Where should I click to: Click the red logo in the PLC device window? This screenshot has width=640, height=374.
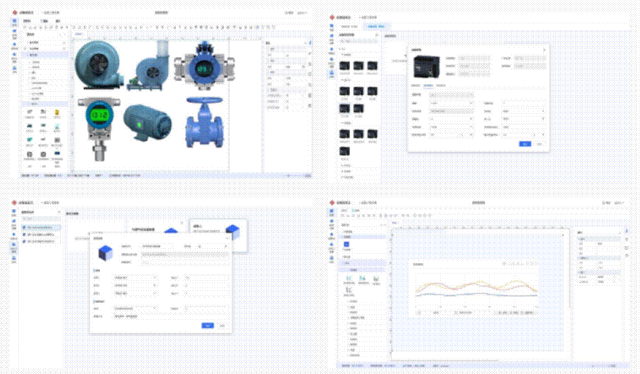tap(332, 18)
